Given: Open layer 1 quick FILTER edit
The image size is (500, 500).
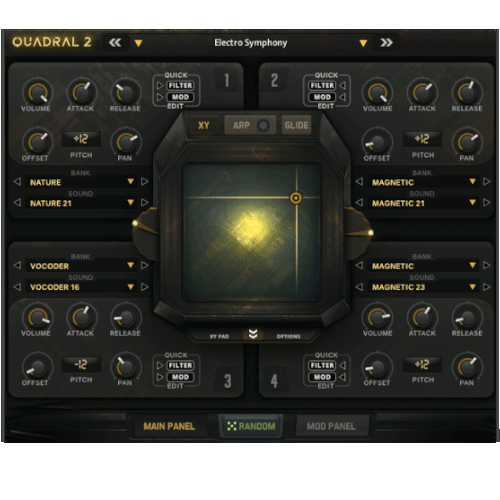Looking at the screenshot, I should (180, 85).
